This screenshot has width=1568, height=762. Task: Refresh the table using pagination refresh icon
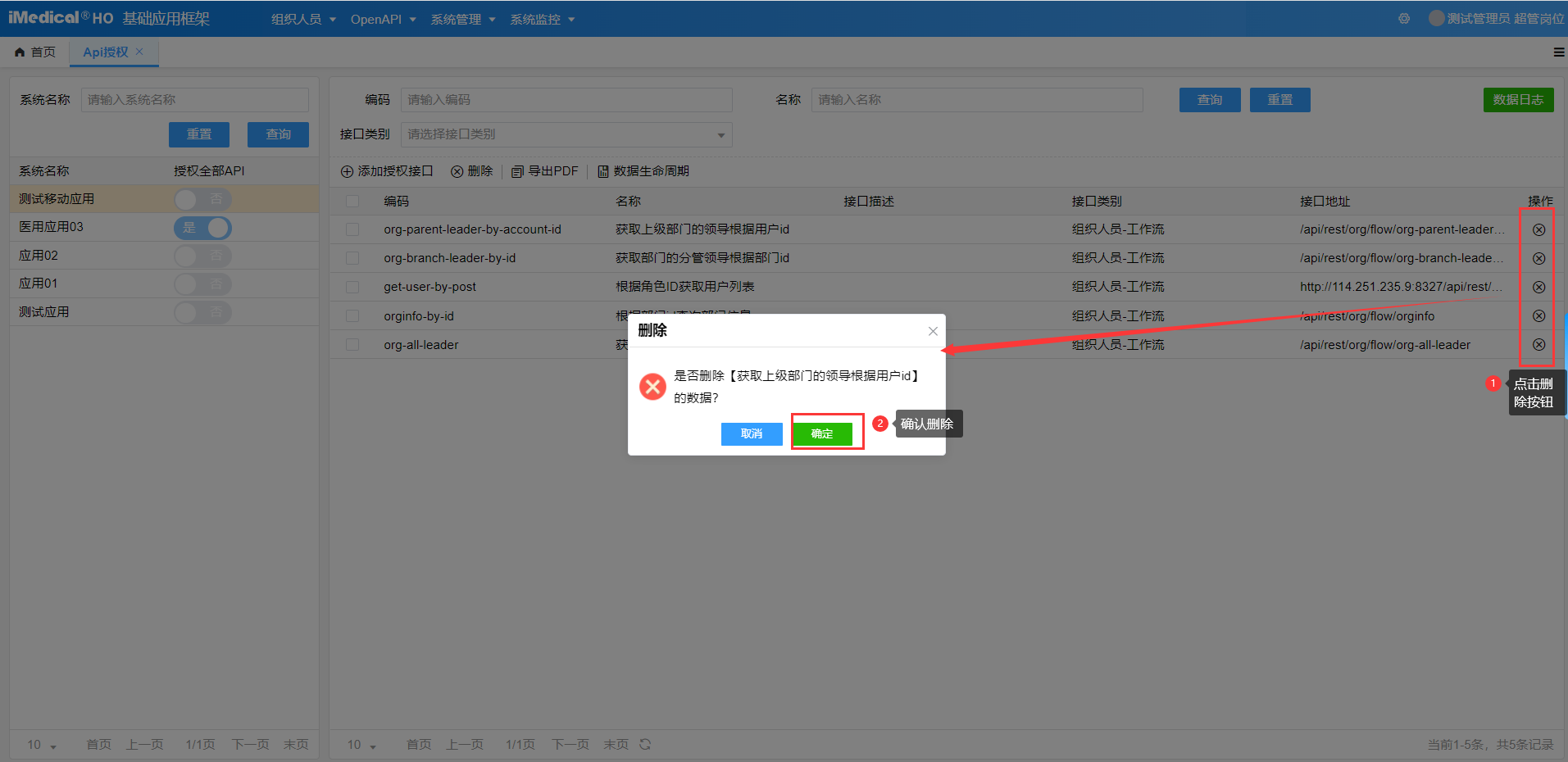click(x=645, y=744)
